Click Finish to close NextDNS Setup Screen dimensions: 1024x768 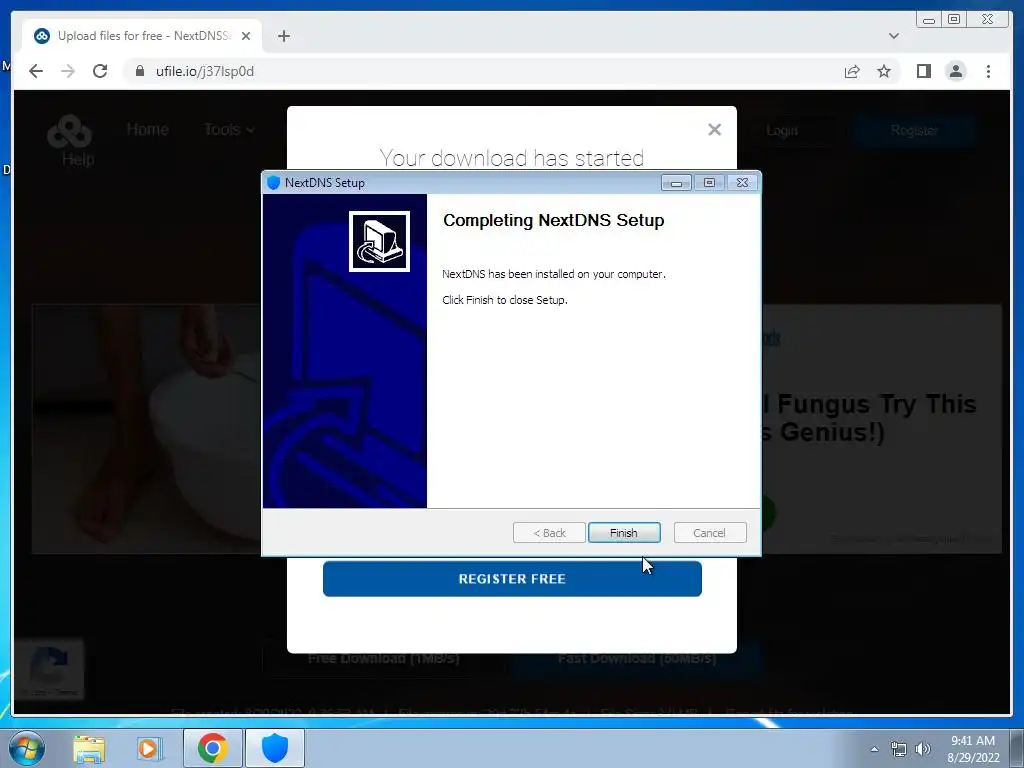[624, 533]
